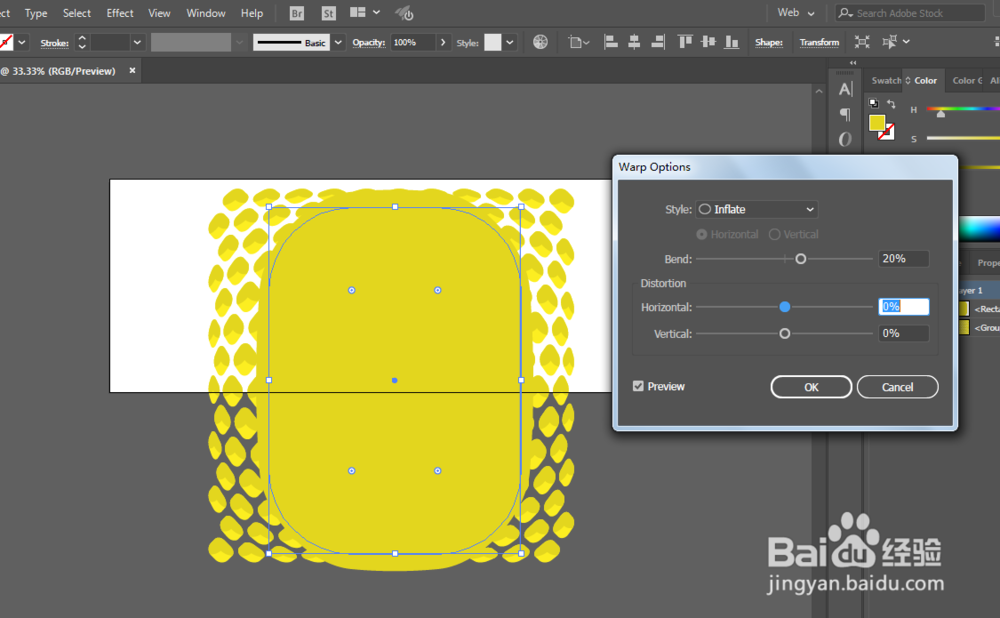Open the graphic Style dropdown arrow
1000x618 pixels.
510,42
